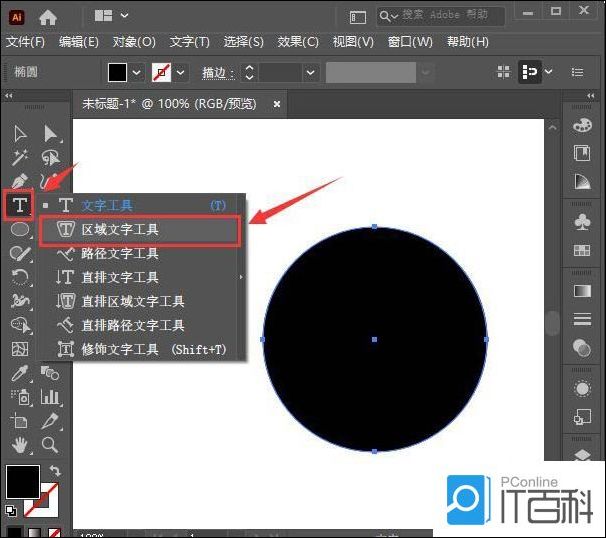
Task: Open the 选择(S) menu
Action: 243,41
